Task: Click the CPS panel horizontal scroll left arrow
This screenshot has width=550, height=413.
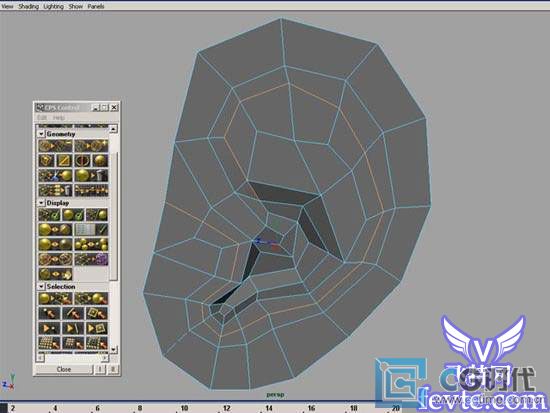Action: [40, 358]
